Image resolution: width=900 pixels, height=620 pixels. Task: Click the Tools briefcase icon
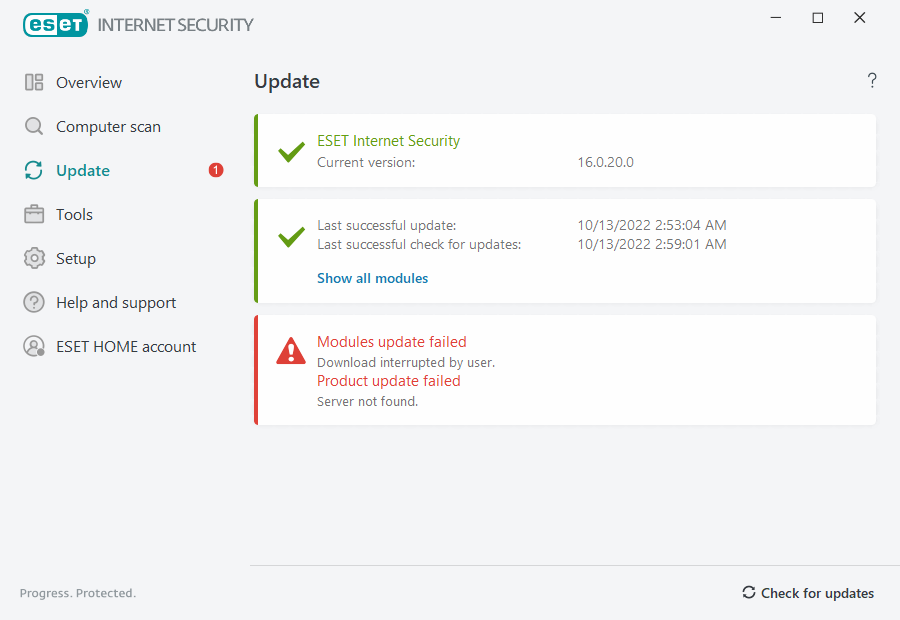(x=34, y=215)
